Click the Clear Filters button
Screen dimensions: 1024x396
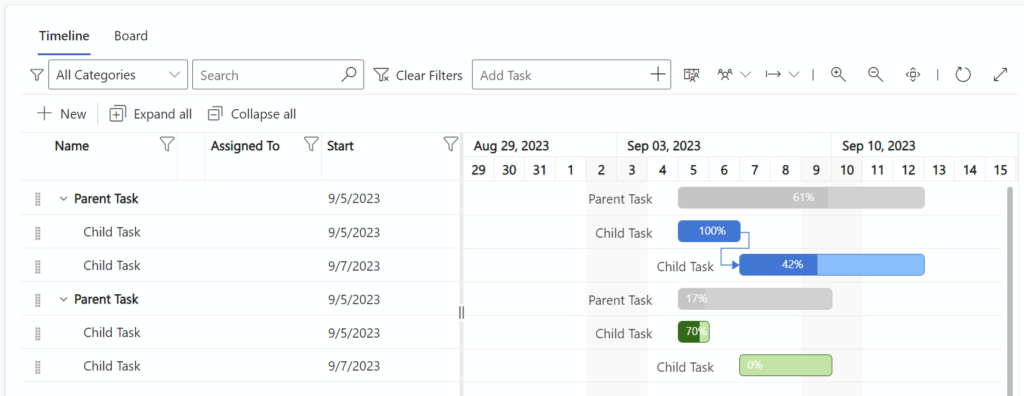click(418, 75)
